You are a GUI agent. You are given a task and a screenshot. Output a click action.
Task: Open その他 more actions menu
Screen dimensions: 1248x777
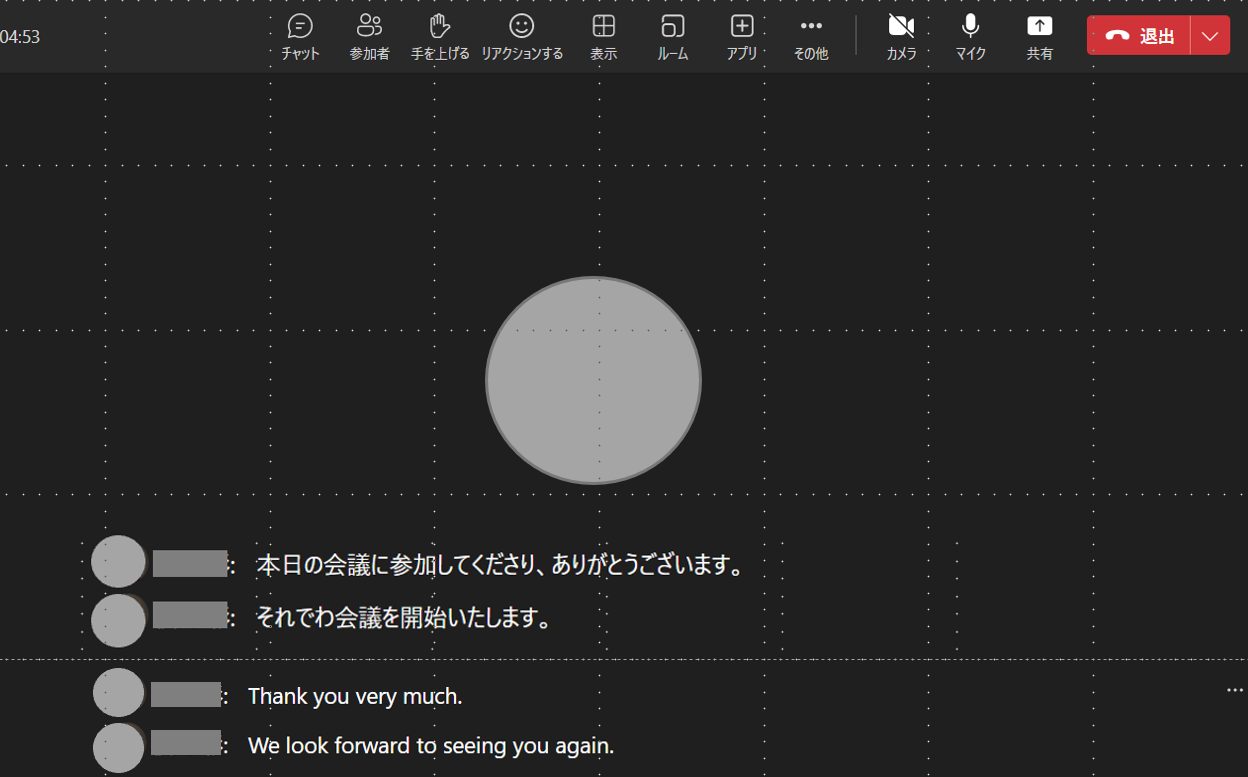[x=811, y=37]
